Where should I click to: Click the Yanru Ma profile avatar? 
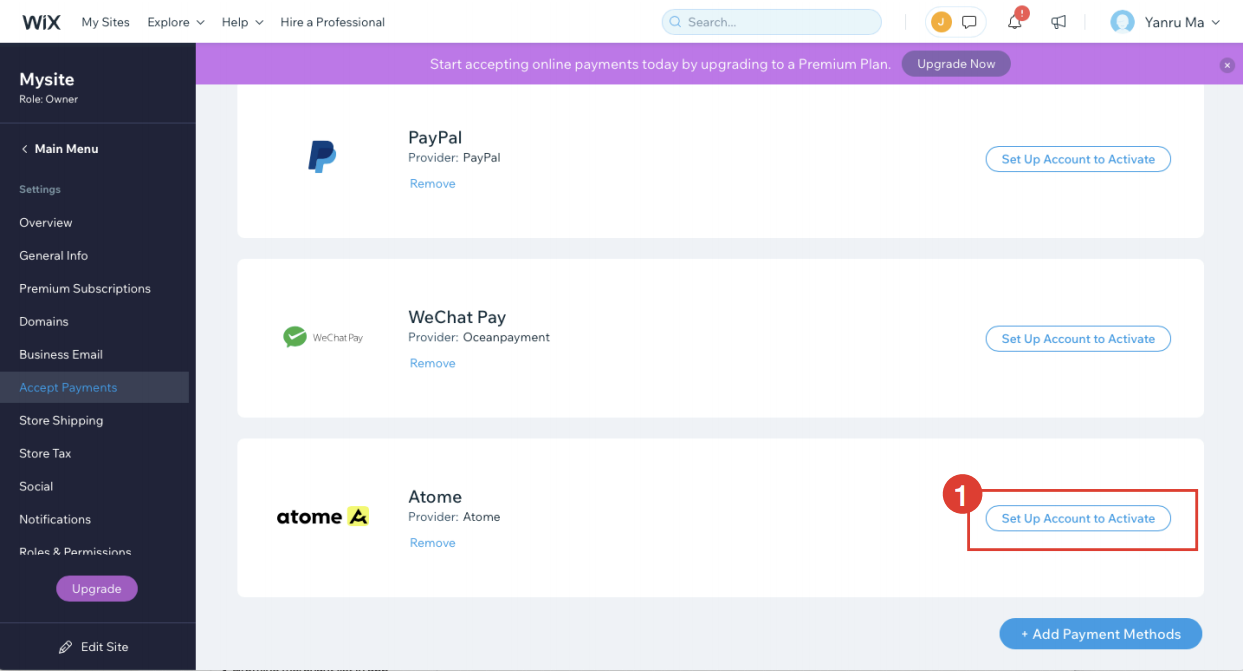pos(1122,21)
